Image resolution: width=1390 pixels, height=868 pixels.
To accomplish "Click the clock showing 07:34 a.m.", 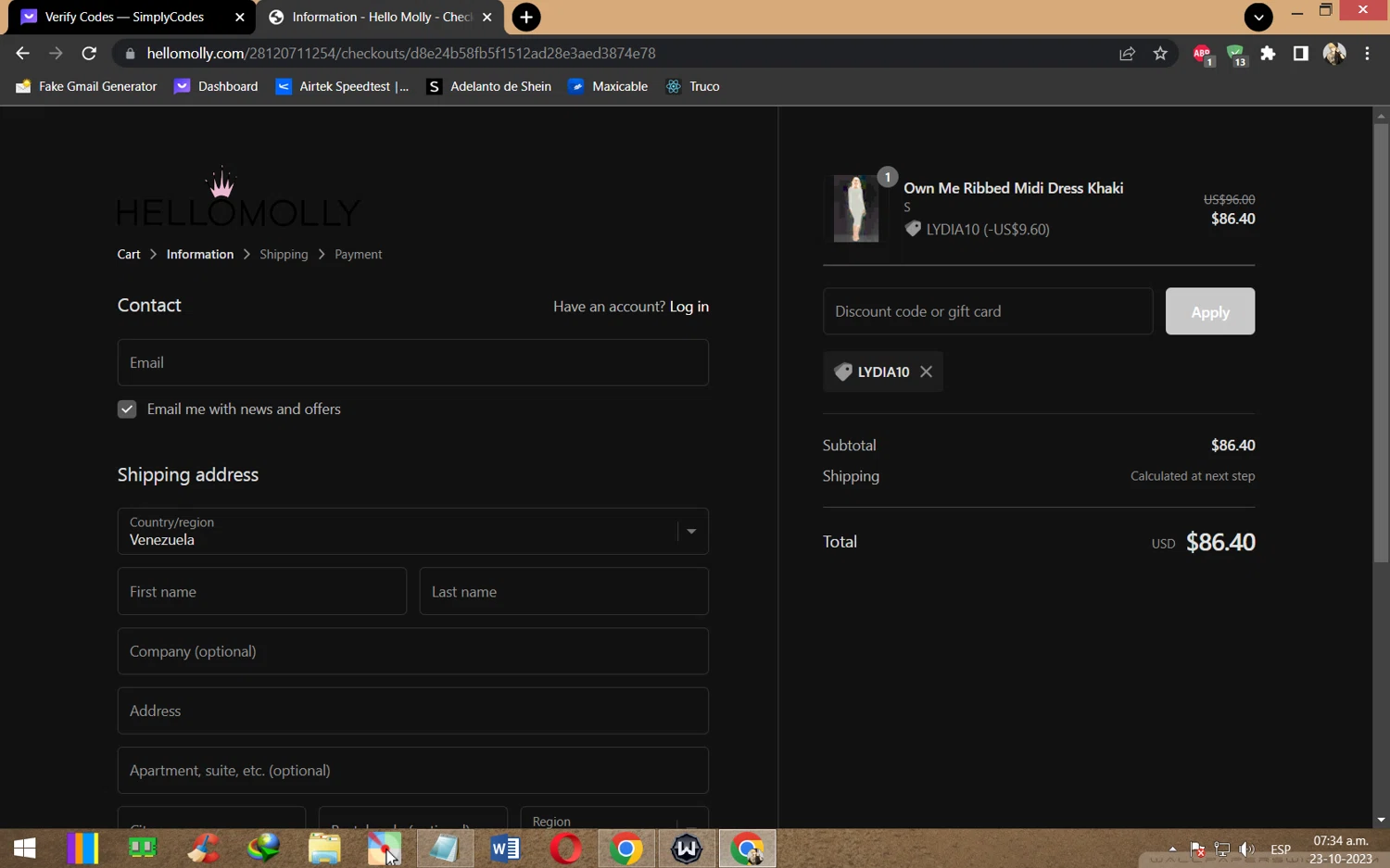I will point(1341,841).
